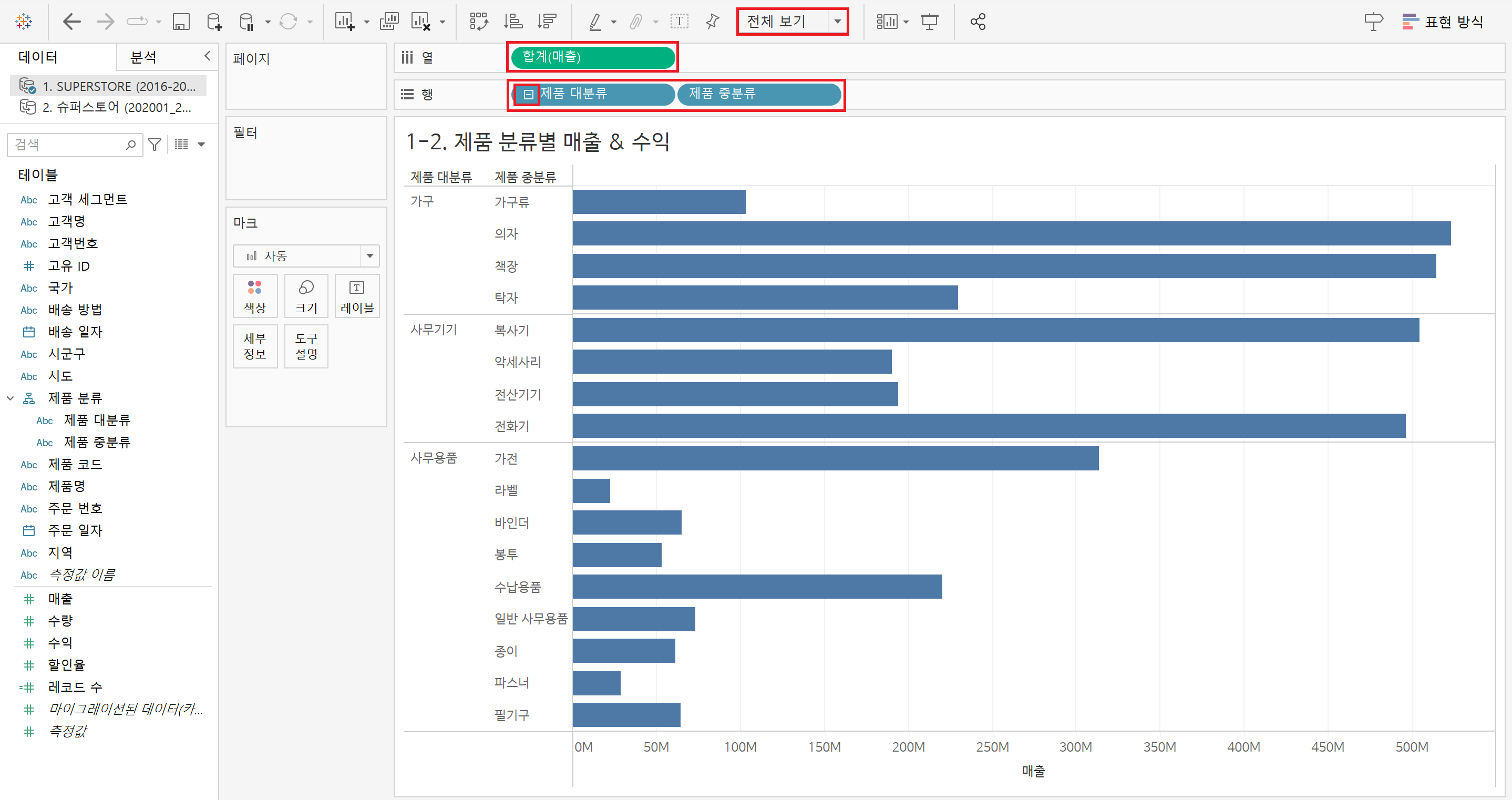Open the new worksheet icon
Screen dimensions: 1512x800
[x=344, y=22]
